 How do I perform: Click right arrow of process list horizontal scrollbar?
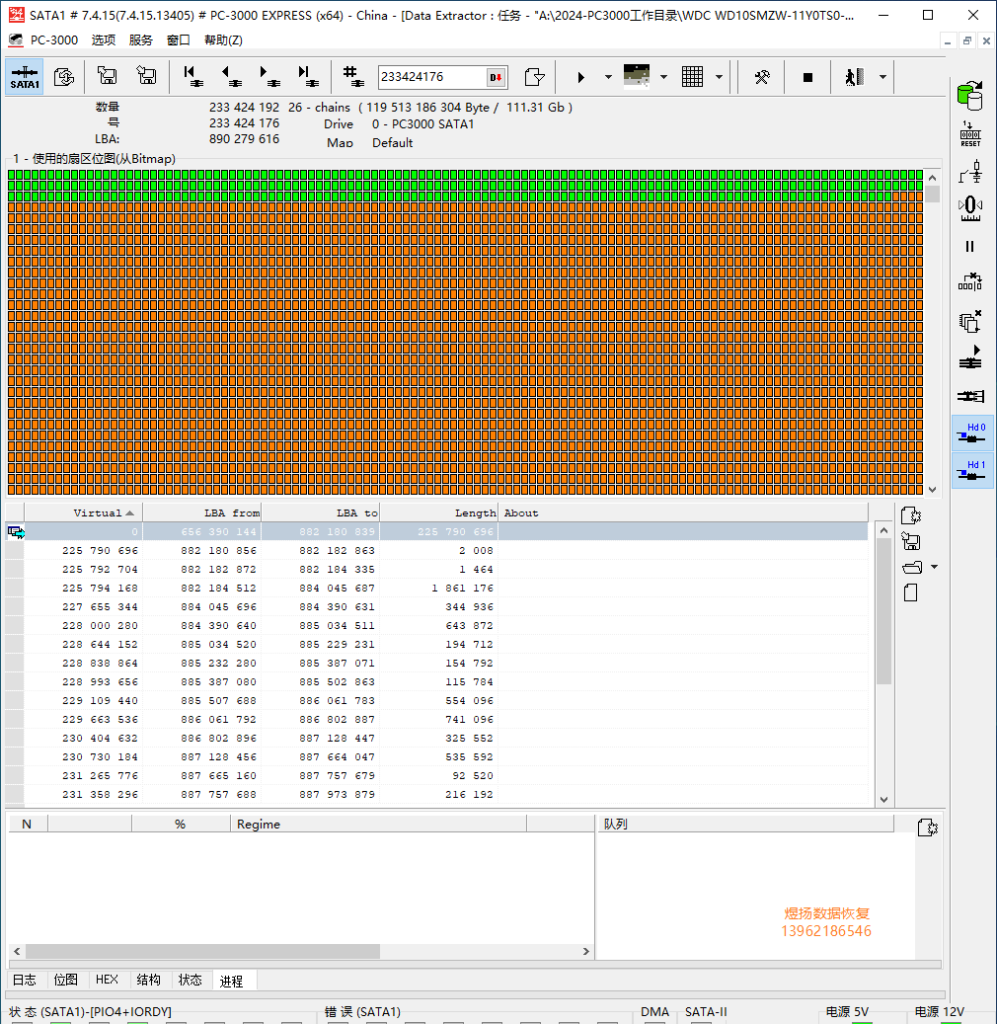point(586,952)
